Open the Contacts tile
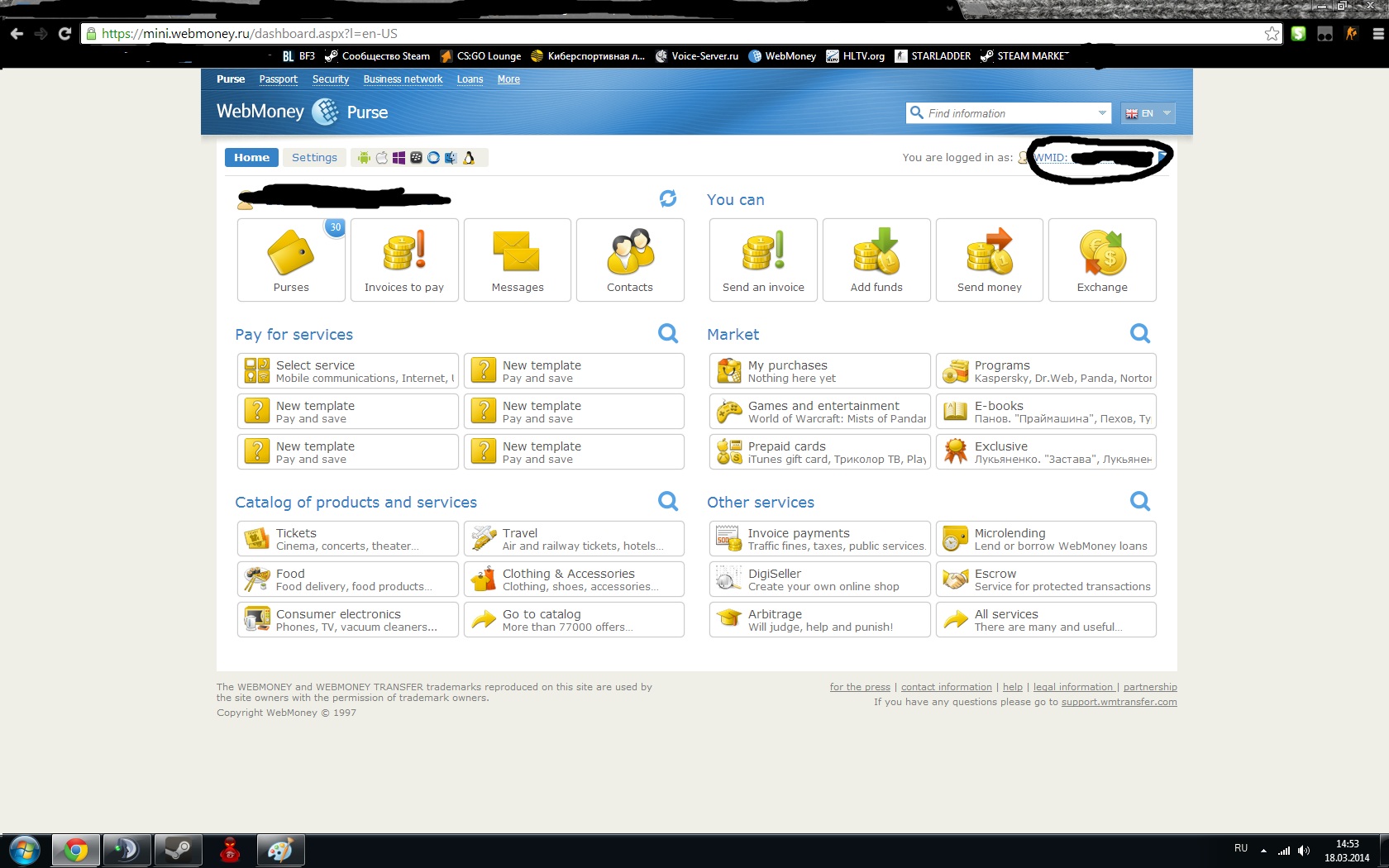Viewport: 1389px width, 868px height. tap(630, 260)
